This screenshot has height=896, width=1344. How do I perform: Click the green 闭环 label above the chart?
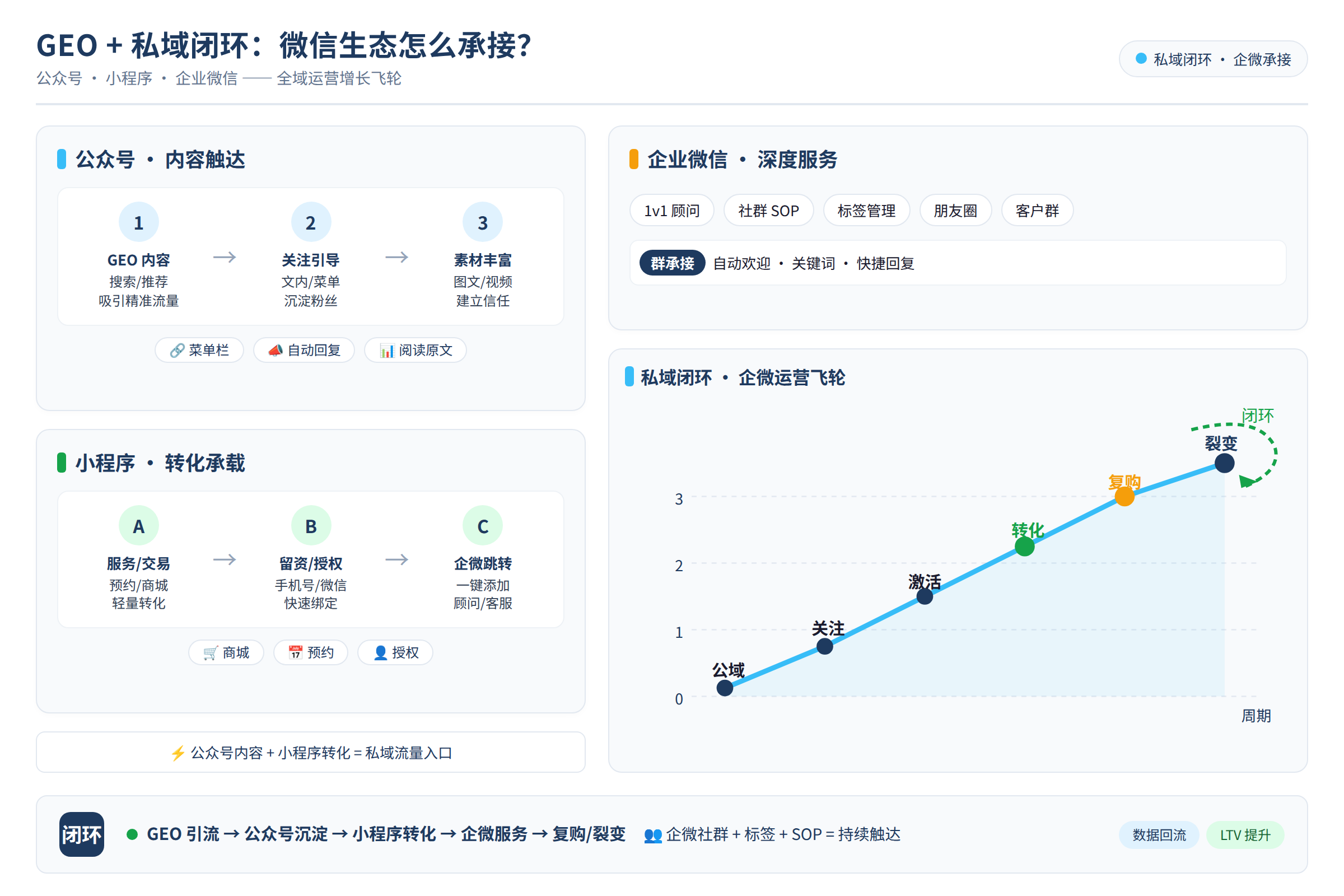tap(1258, 416)
